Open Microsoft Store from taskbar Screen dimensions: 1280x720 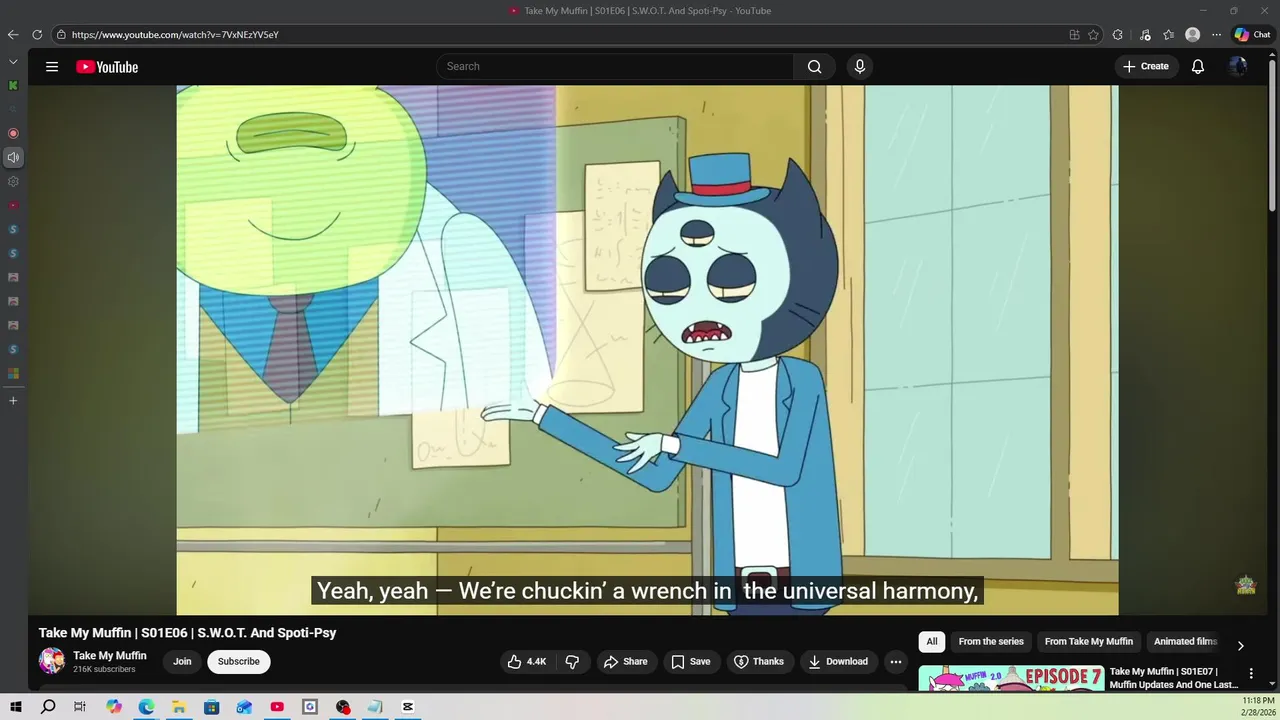(x=211, y=707)
